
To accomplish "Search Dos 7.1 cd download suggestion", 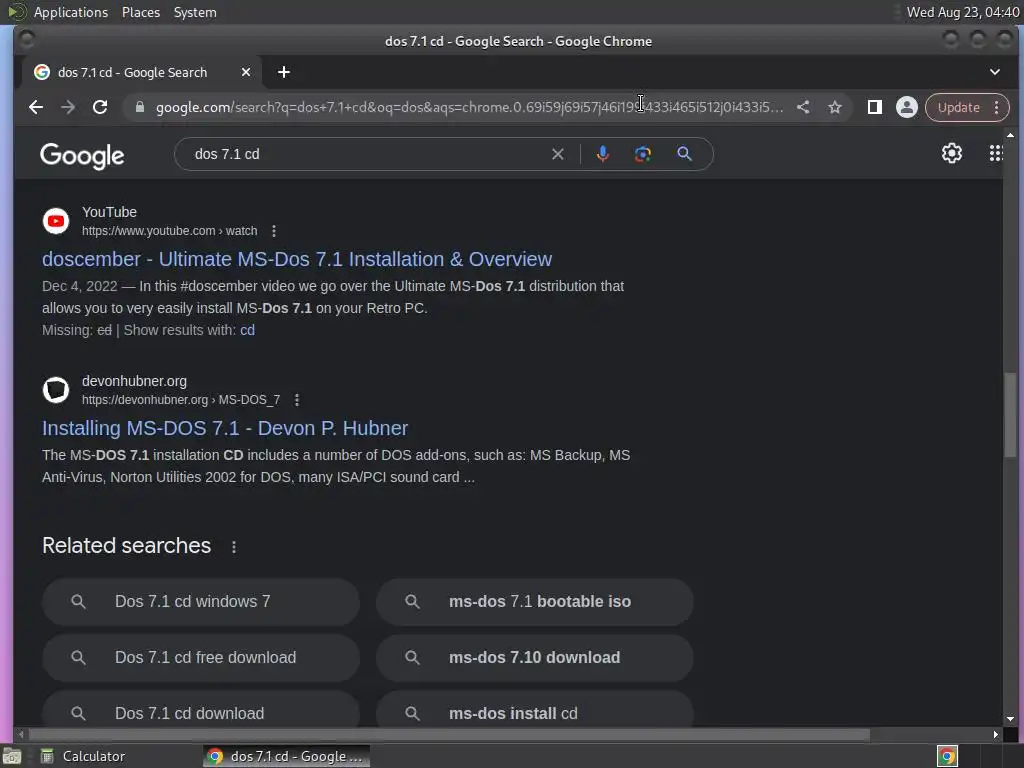I will click(201, 711).
